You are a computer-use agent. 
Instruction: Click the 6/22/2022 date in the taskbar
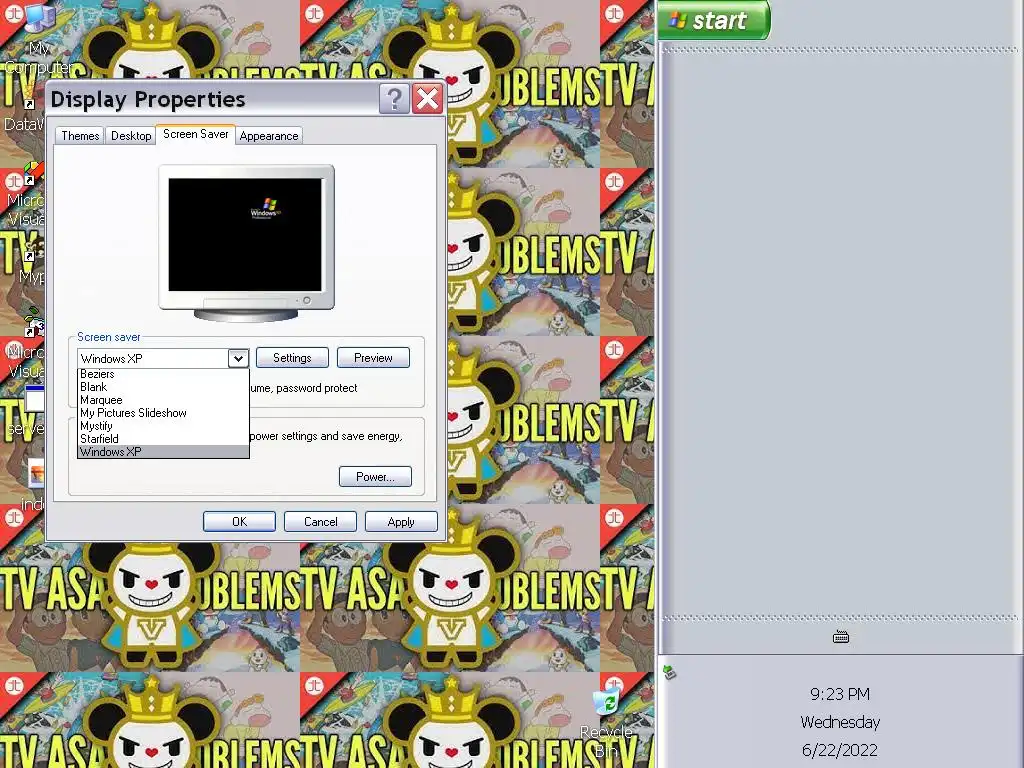pos(840,750)
